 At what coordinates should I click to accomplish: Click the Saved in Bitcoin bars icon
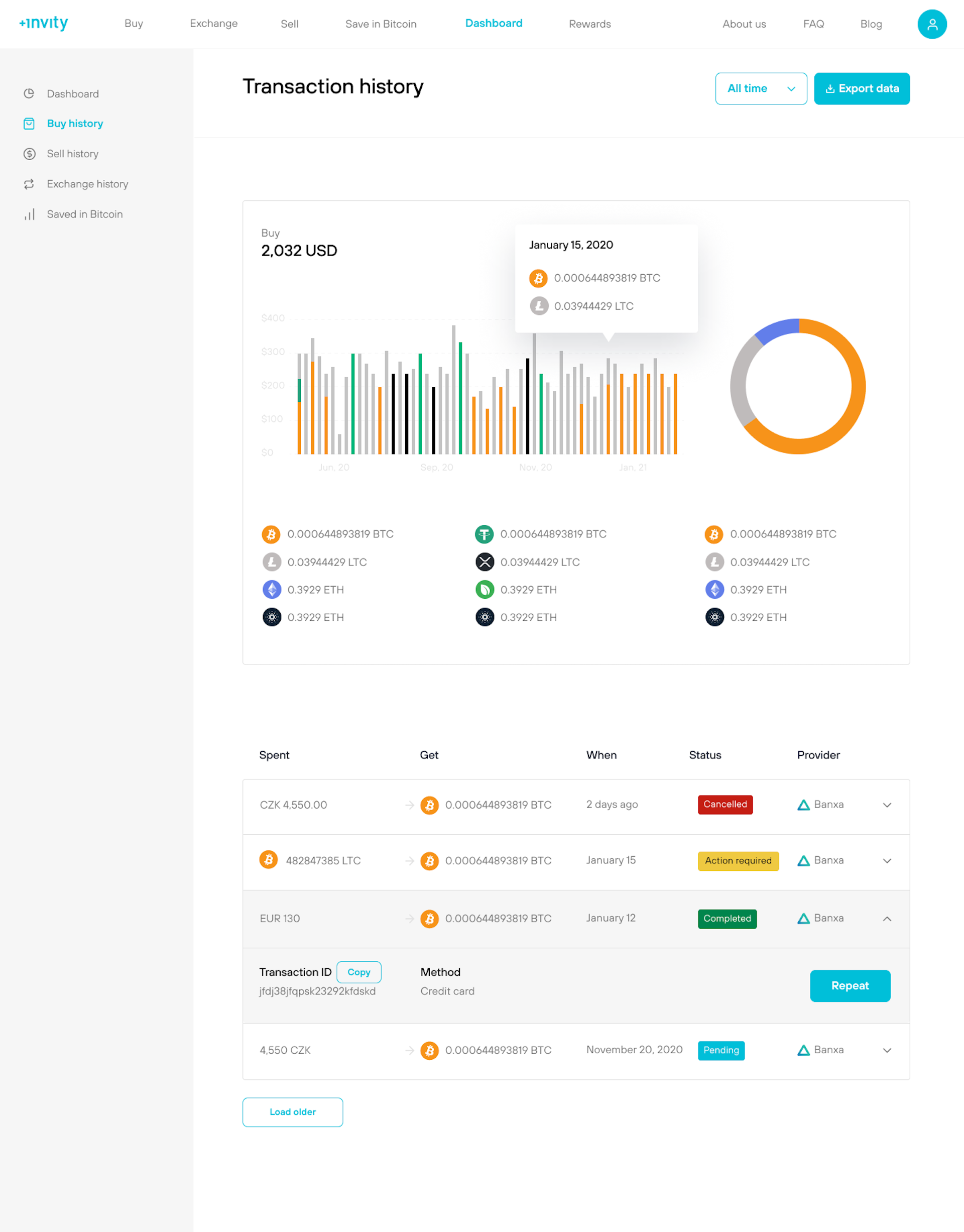29,214
